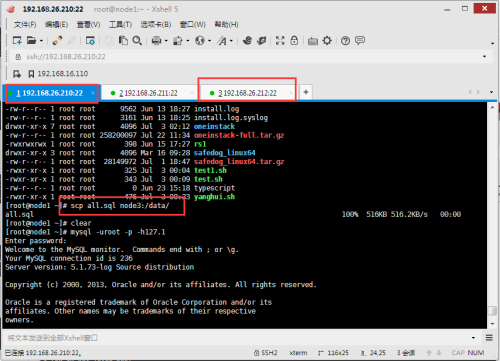Click the 3 会话 status entry
The image size is (500, 361).
click(x=406, y=353)
